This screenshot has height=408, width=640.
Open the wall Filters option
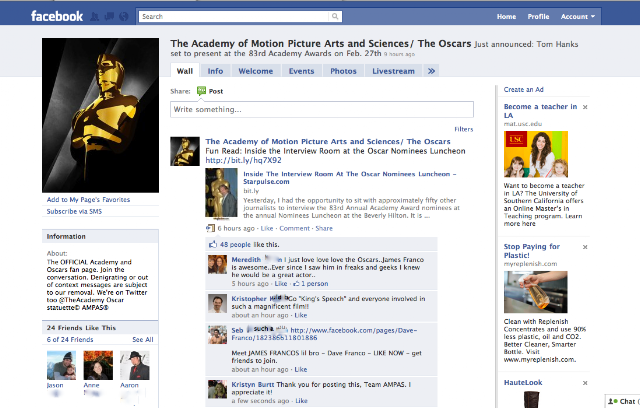464,129
